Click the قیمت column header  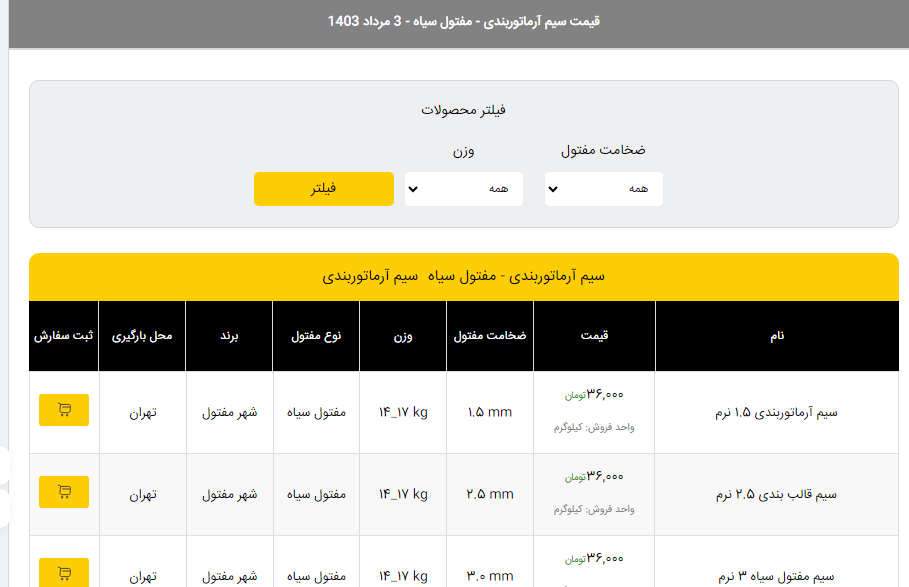[595, 336]
